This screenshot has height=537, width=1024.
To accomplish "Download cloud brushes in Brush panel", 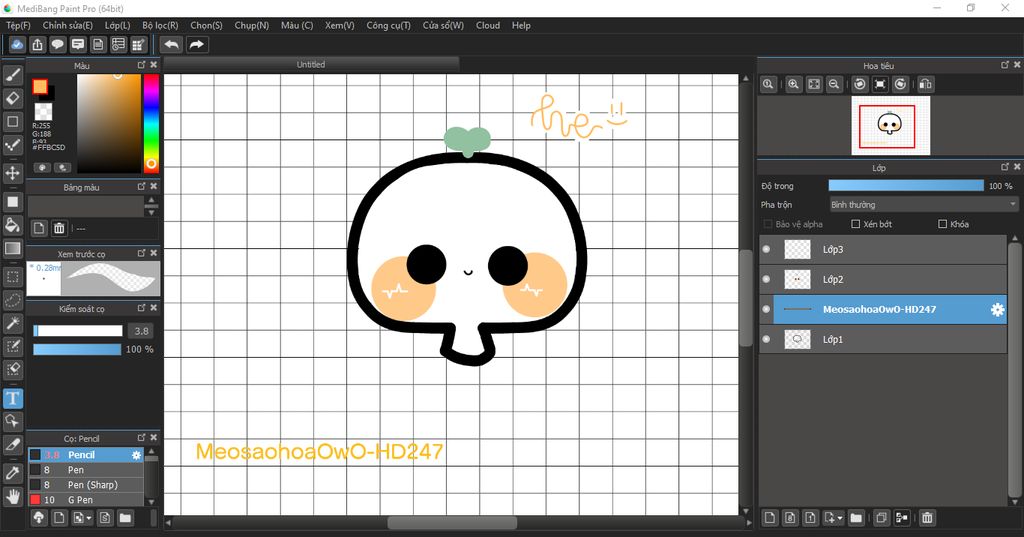I will pos(39,518).
